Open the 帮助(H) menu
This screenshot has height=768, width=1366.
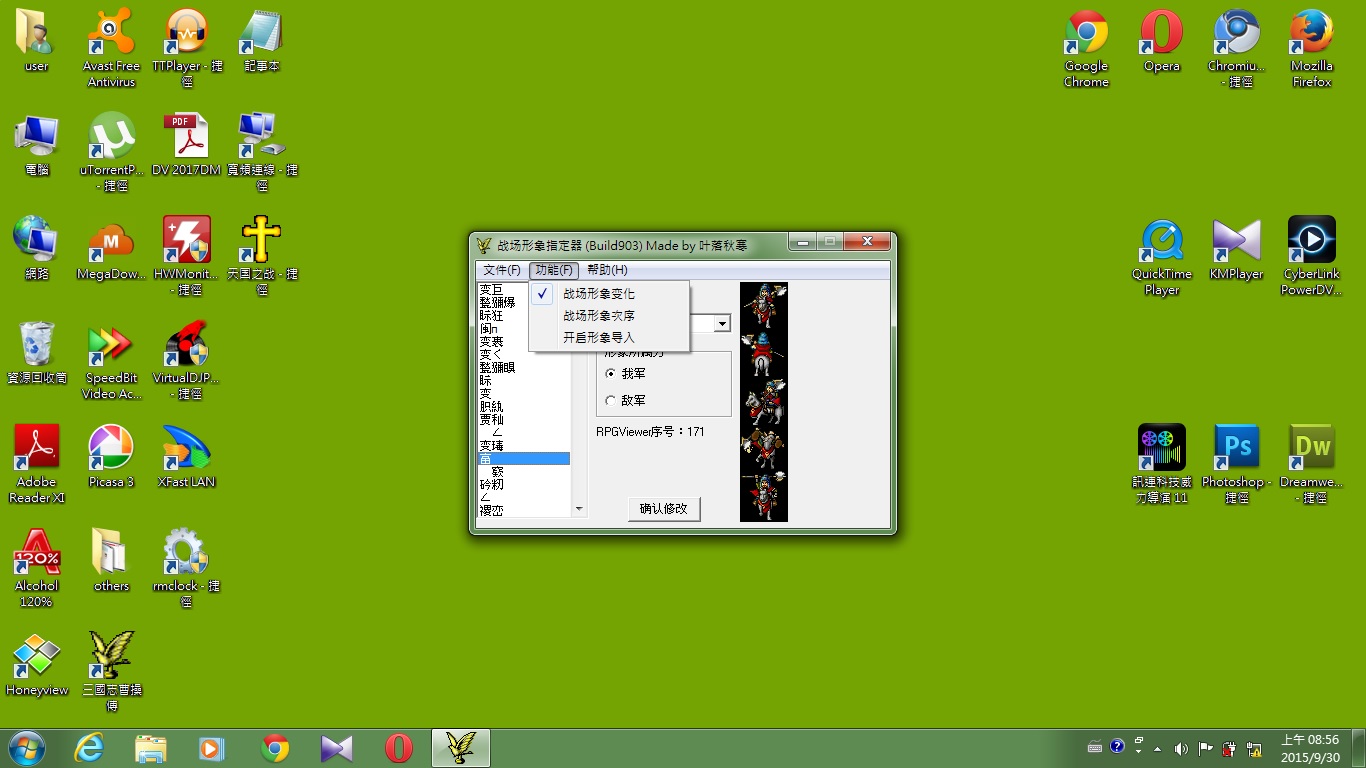point(607,270)
